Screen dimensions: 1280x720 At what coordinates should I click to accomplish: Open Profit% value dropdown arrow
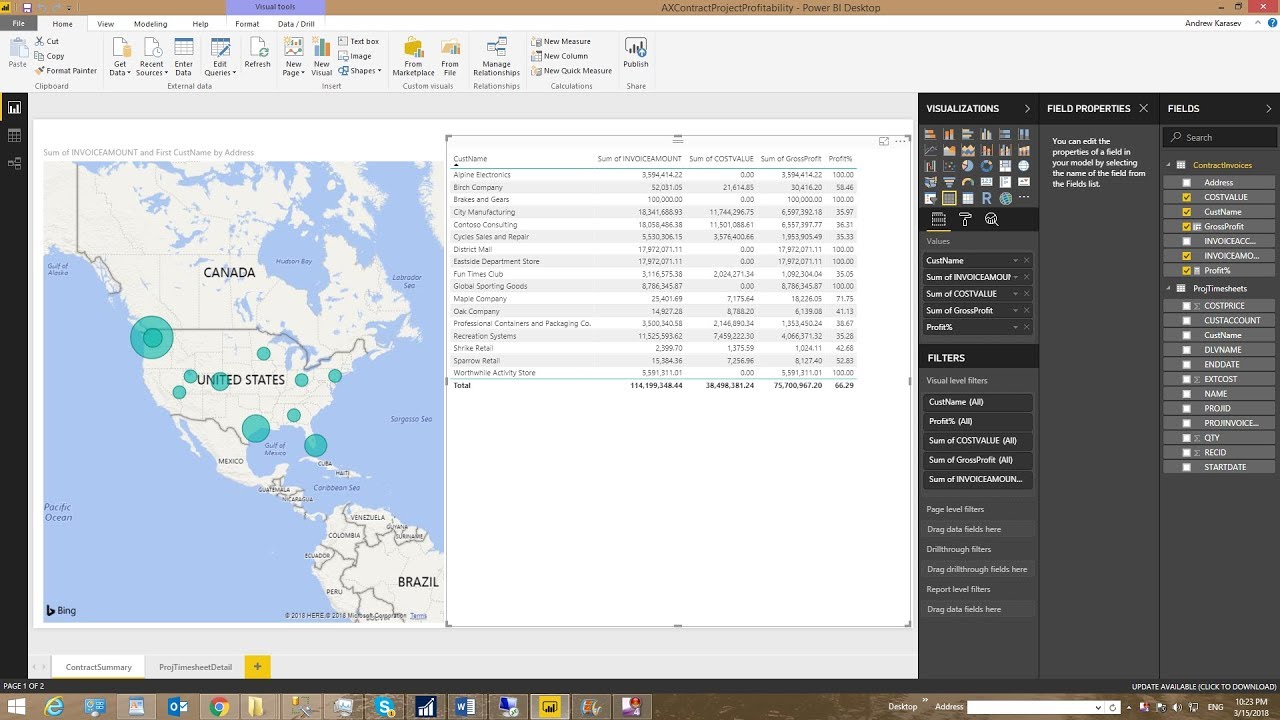click(1016, 327)
